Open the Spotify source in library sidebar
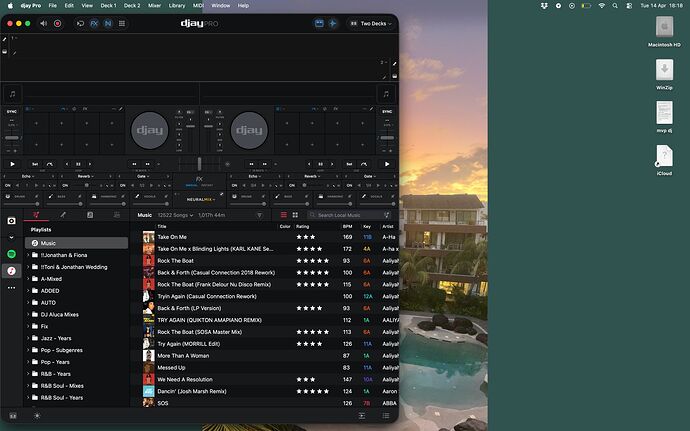Image resolution: width=690 pixels, height=431 pixels. (x=11, y=254)
